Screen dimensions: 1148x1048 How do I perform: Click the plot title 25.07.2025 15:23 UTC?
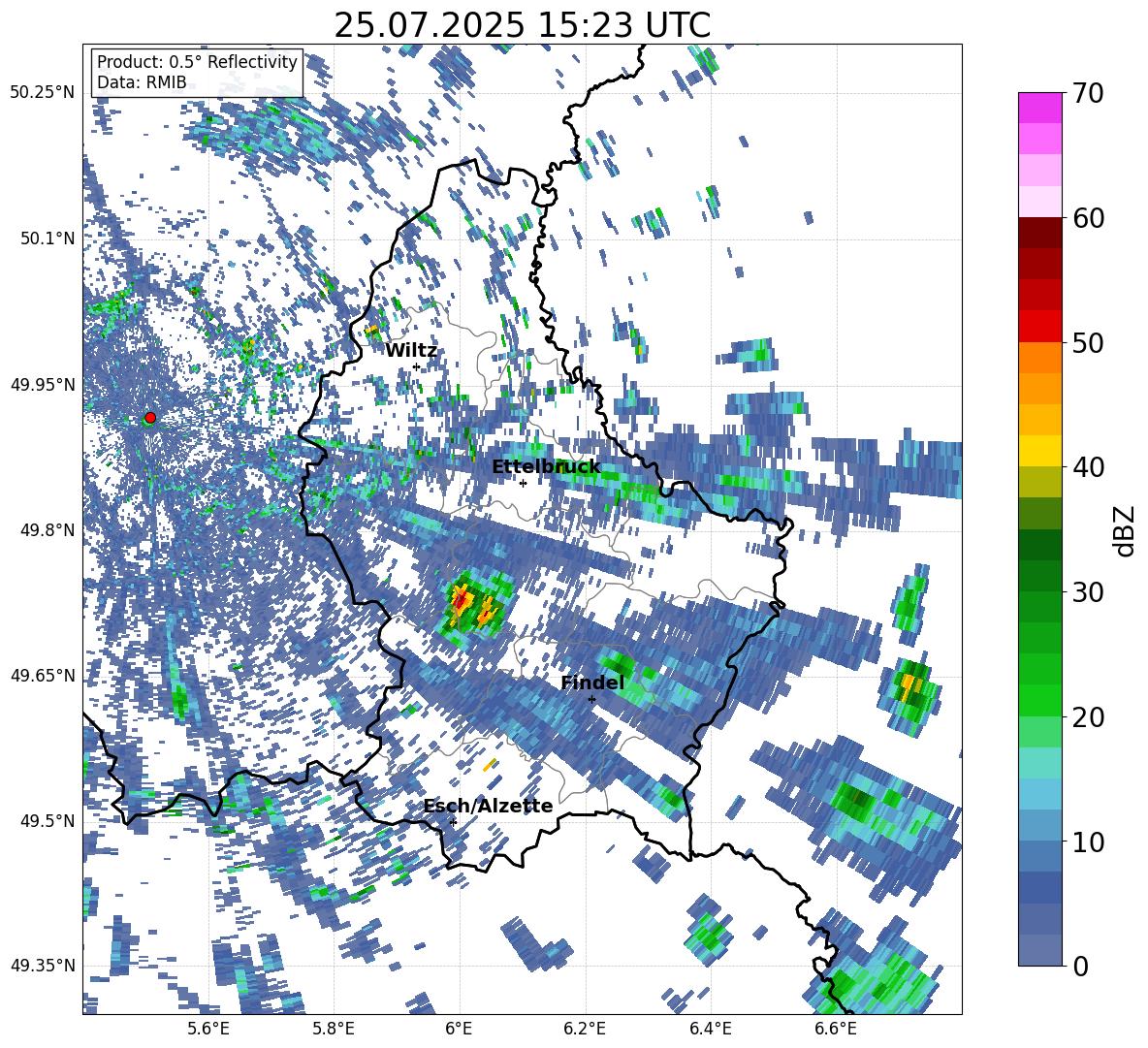pyautogui.click(x=522, y=25)
